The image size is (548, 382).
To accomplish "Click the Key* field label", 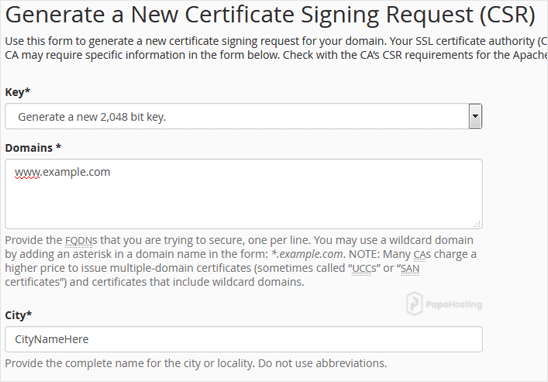I will pos(17,92).
